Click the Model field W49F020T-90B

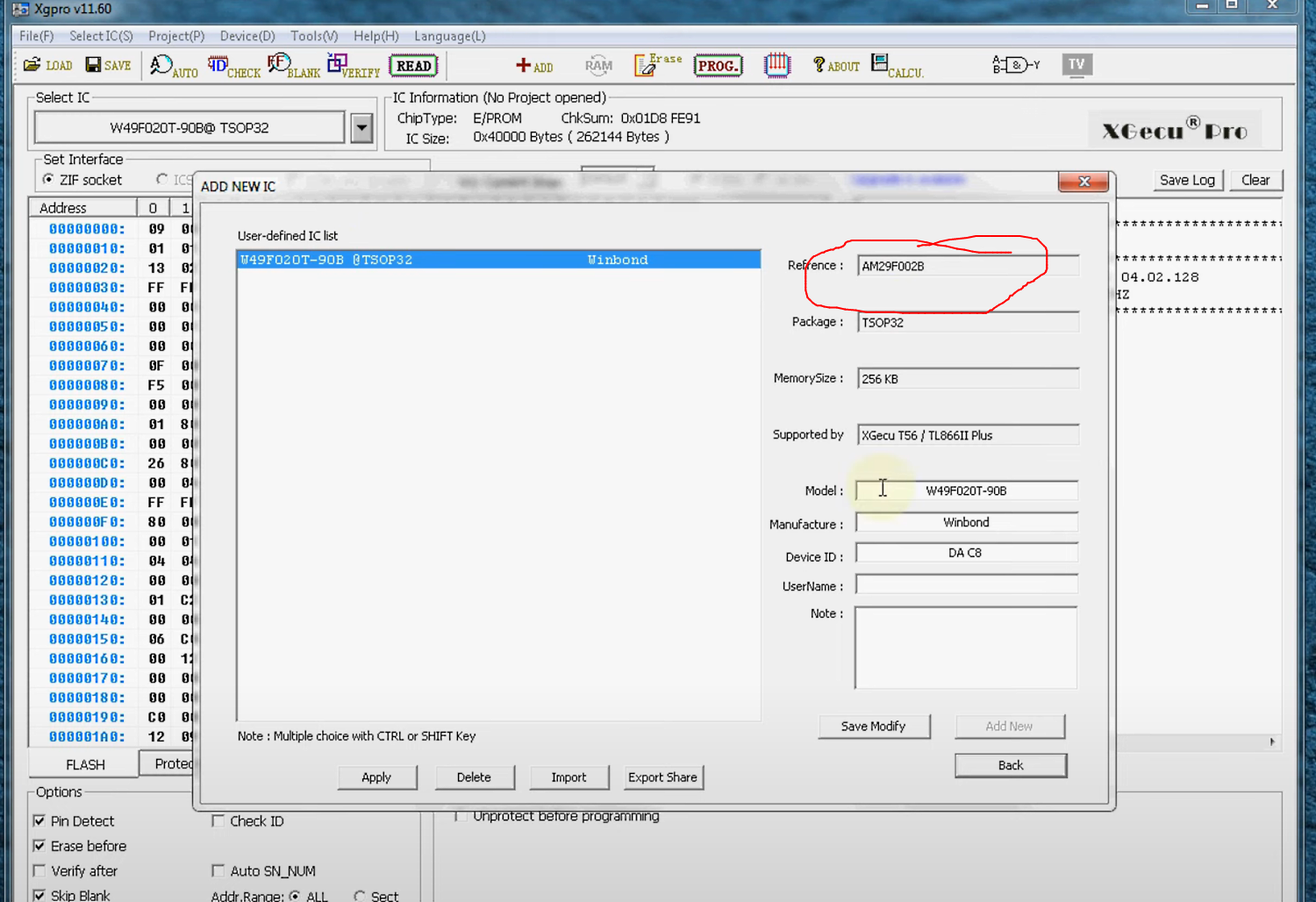966,490
